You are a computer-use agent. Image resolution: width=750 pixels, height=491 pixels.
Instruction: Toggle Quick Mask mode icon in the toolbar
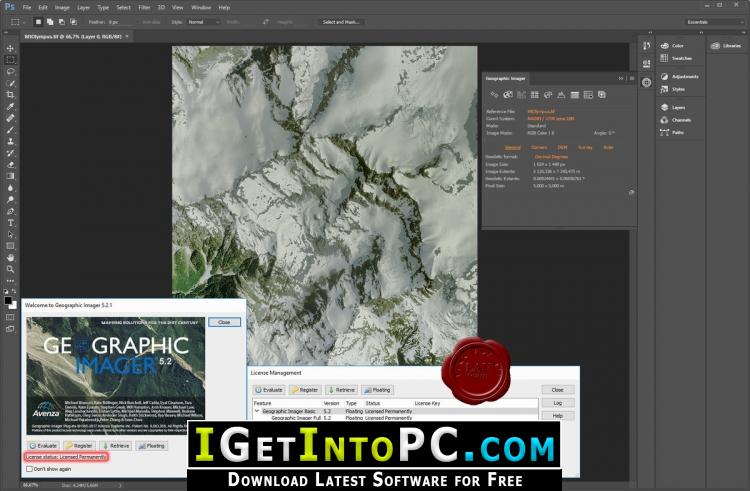click(x=10, y=317)
